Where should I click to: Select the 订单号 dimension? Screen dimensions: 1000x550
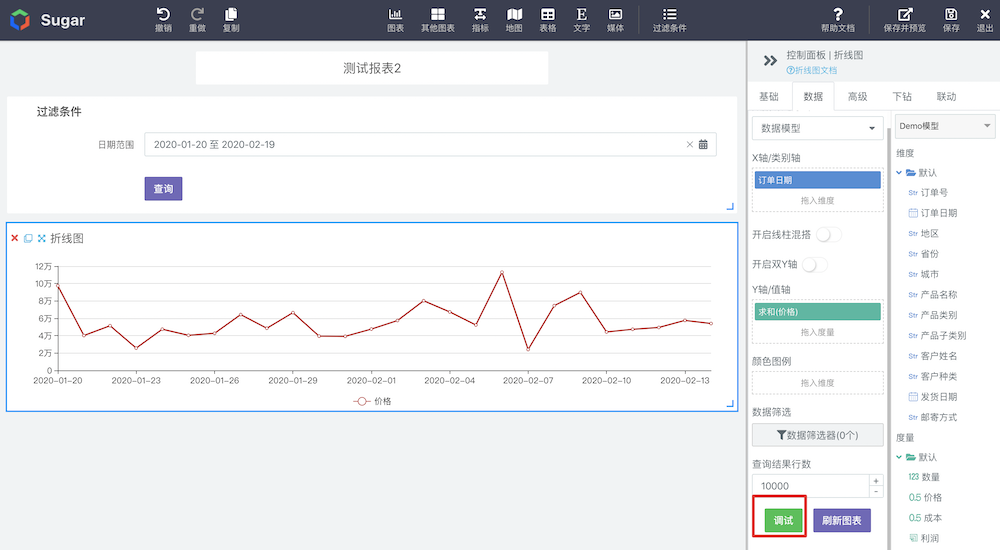pos(934,192)
